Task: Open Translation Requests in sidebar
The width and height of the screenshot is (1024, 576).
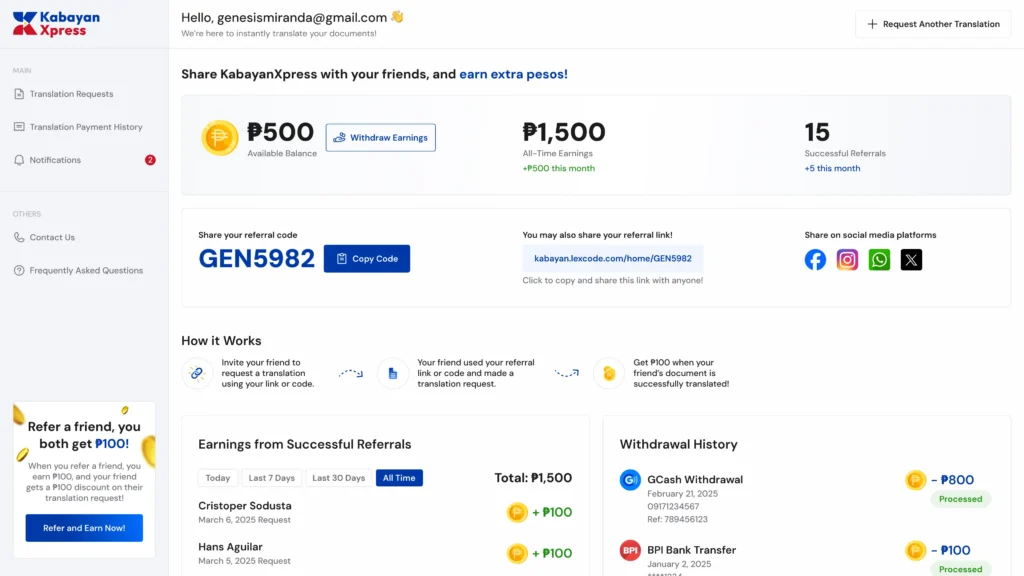Action: click(71, 94)
